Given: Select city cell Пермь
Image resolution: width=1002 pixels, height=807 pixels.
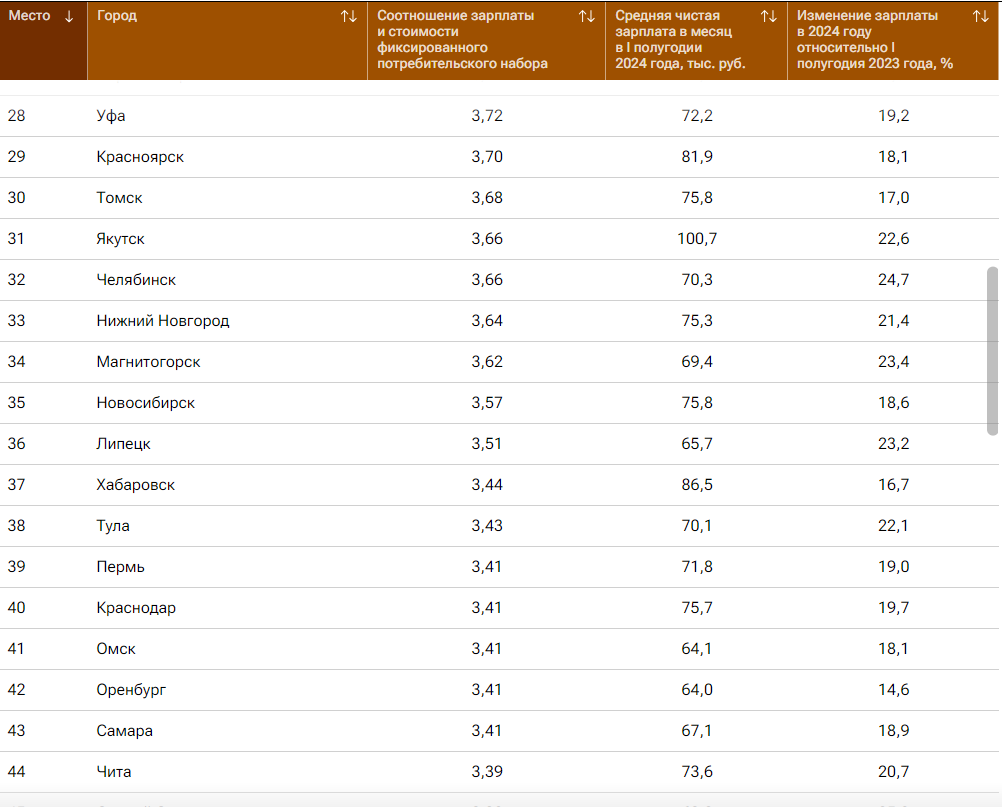Looking at the screenshot, I should (120, 566).
